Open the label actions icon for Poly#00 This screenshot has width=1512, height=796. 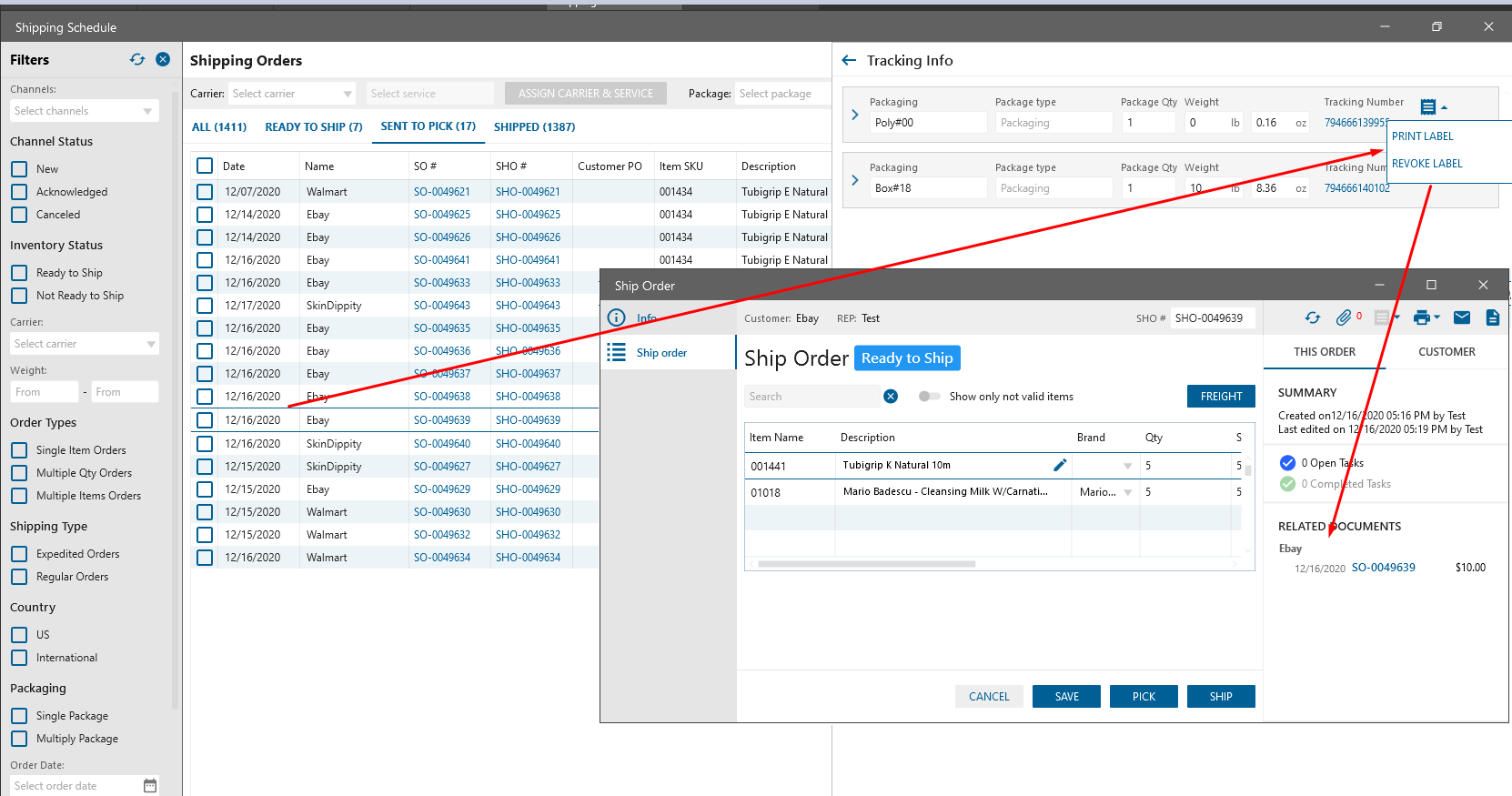point(1428,107)
